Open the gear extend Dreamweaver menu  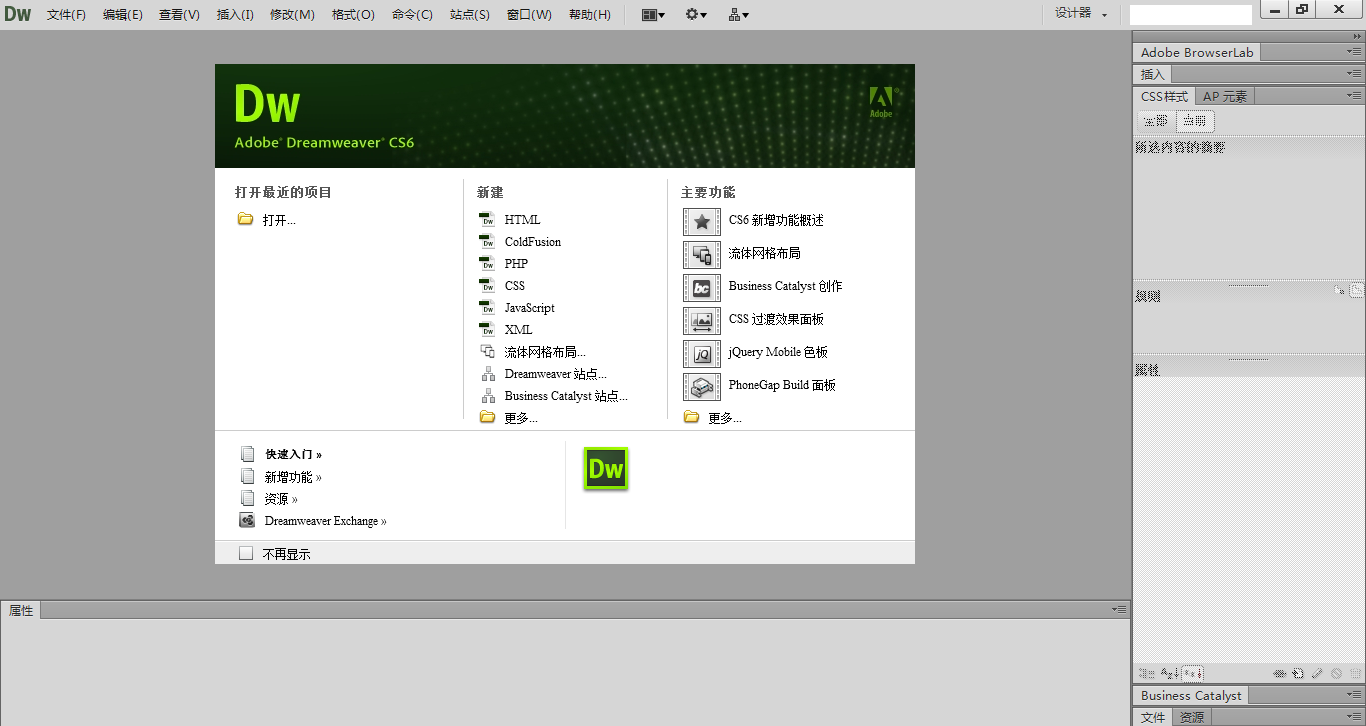tap(696, 15)
